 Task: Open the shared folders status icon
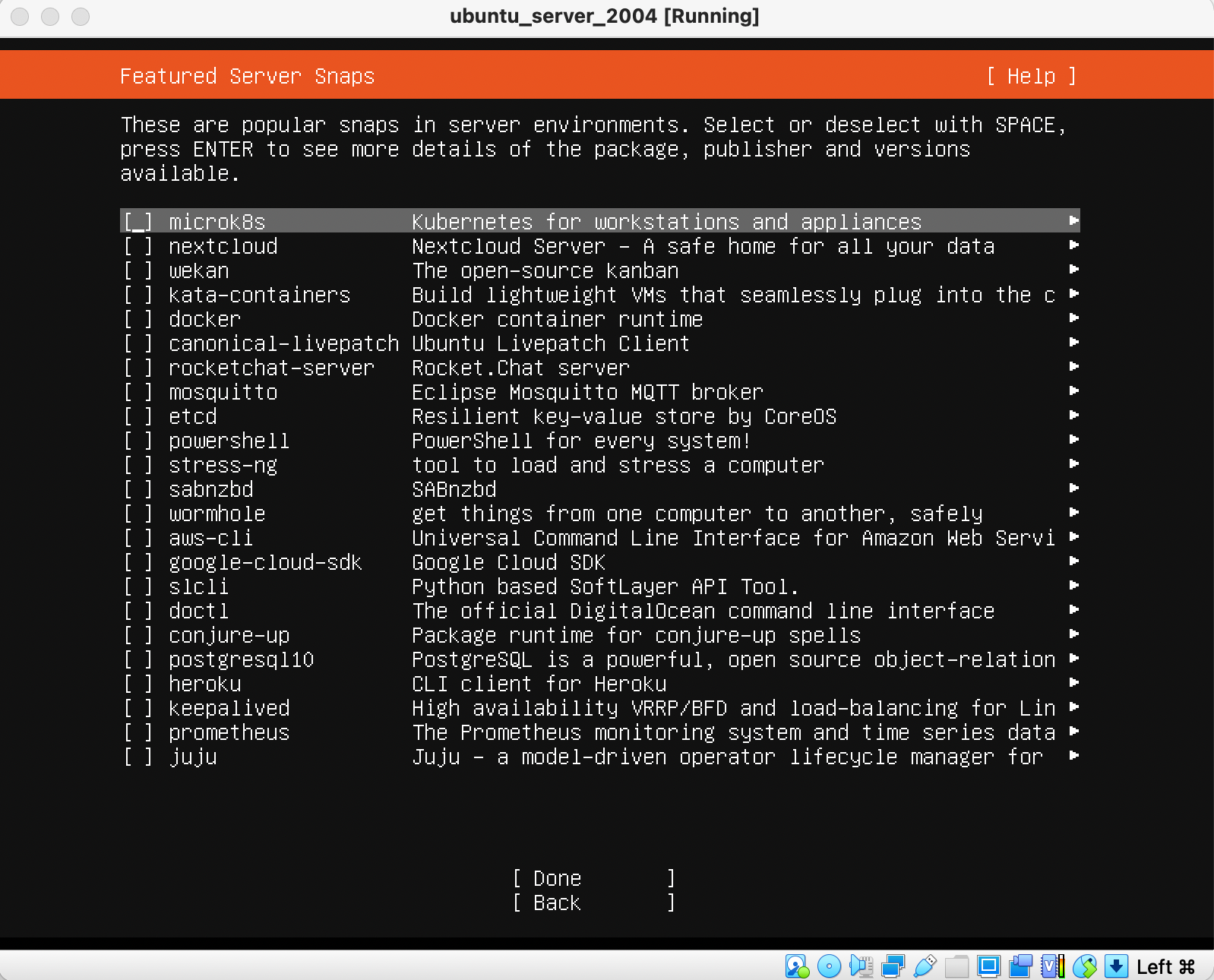(x=956, y=966)
